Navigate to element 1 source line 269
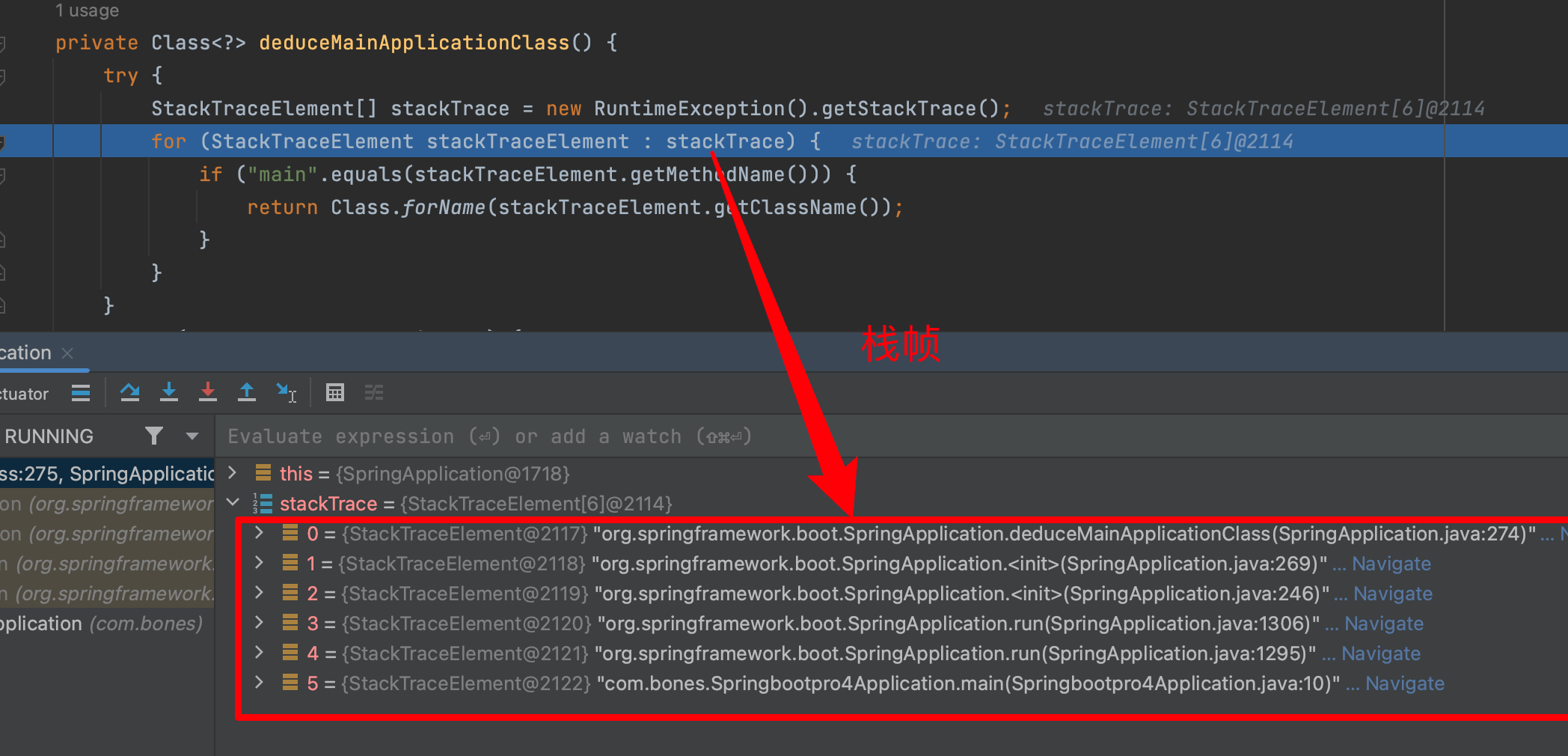The width and height of the screenshot is (1568, 756). tap(1391, 564)
